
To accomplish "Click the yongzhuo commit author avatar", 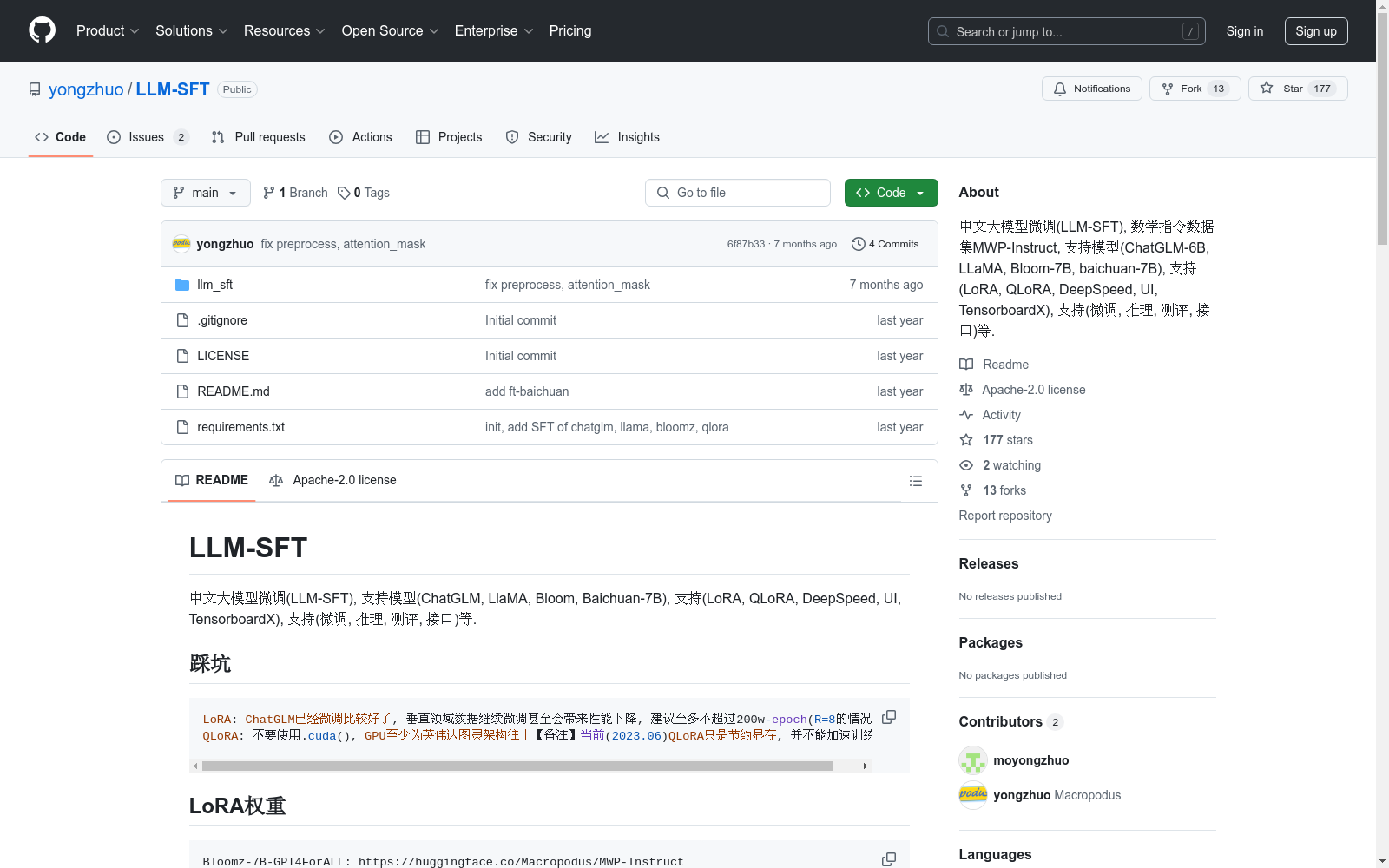I will 181,244.
